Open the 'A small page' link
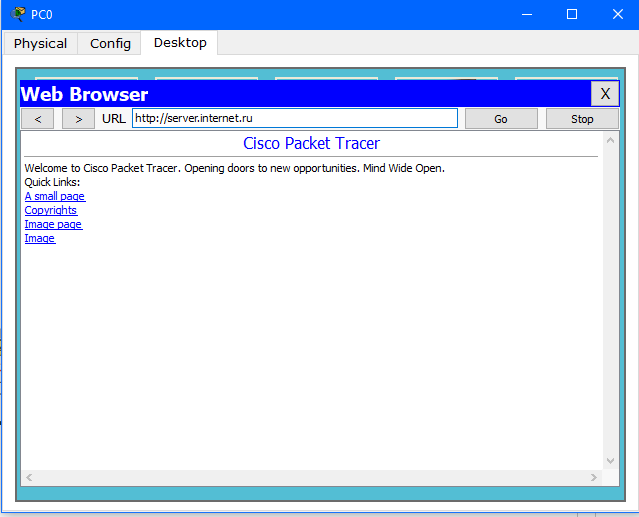The width and height of the screenshot is (639, 517). [x=55, y=196]
